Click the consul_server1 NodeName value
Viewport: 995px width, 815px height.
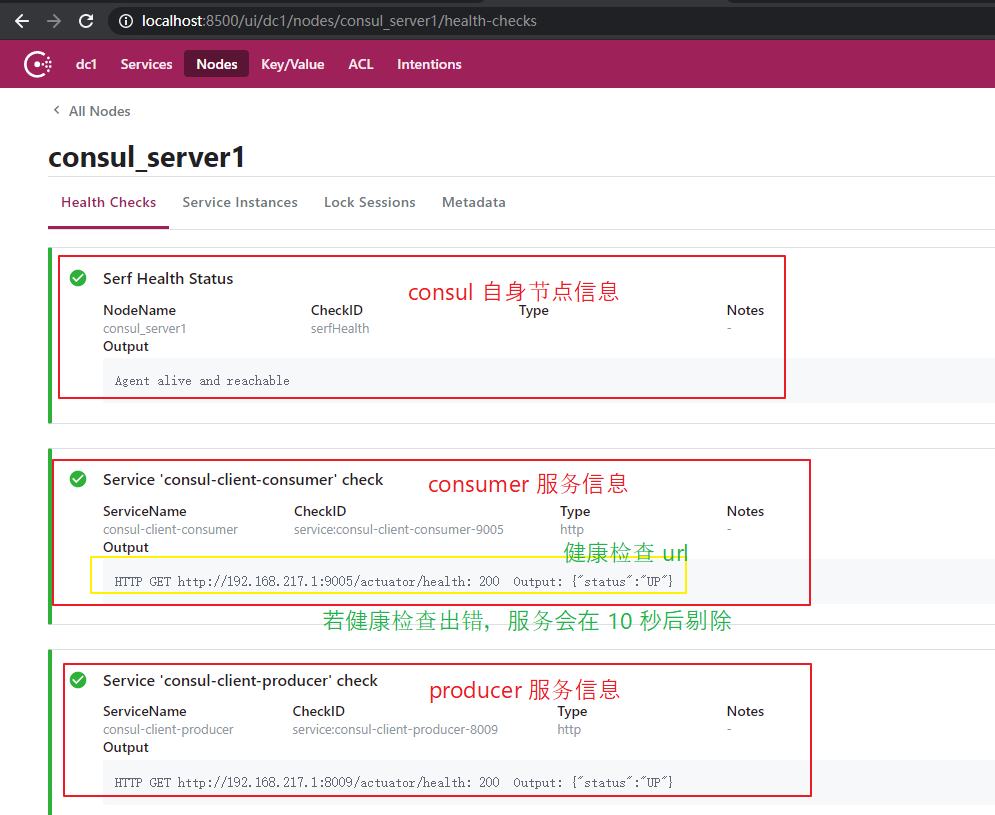[145, 329]
